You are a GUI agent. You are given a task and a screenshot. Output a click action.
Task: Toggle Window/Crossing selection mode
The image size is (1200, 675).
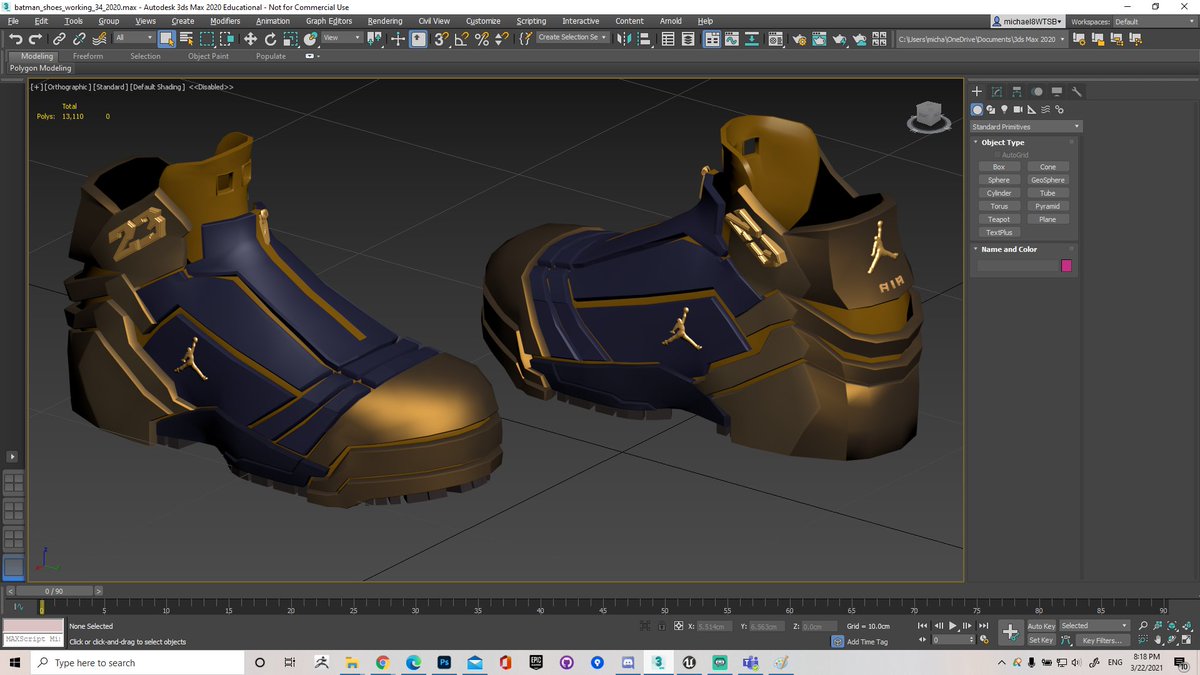coord(227,38)
